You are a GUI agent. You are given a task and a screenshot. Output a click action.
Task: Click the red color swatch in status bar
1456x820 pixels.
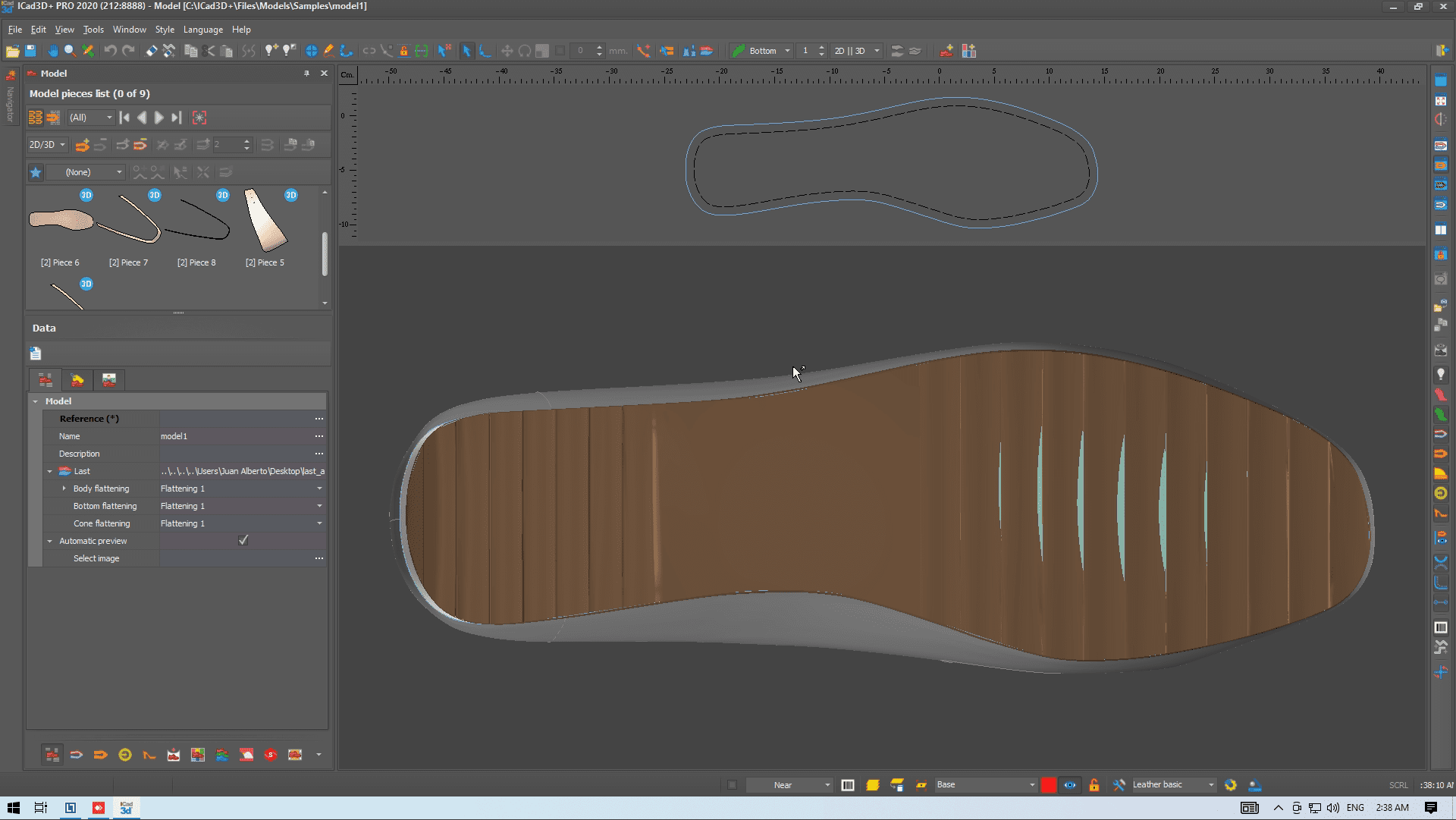click(x=1048, y=785)
